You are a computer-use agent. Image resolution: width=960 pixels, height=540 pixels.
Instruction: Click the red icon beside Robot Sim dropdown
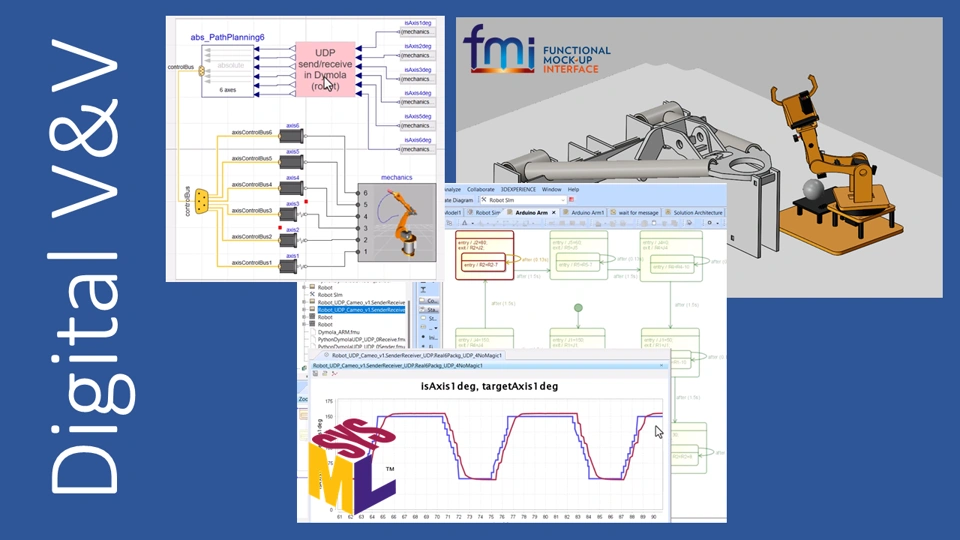coord(571,200)
